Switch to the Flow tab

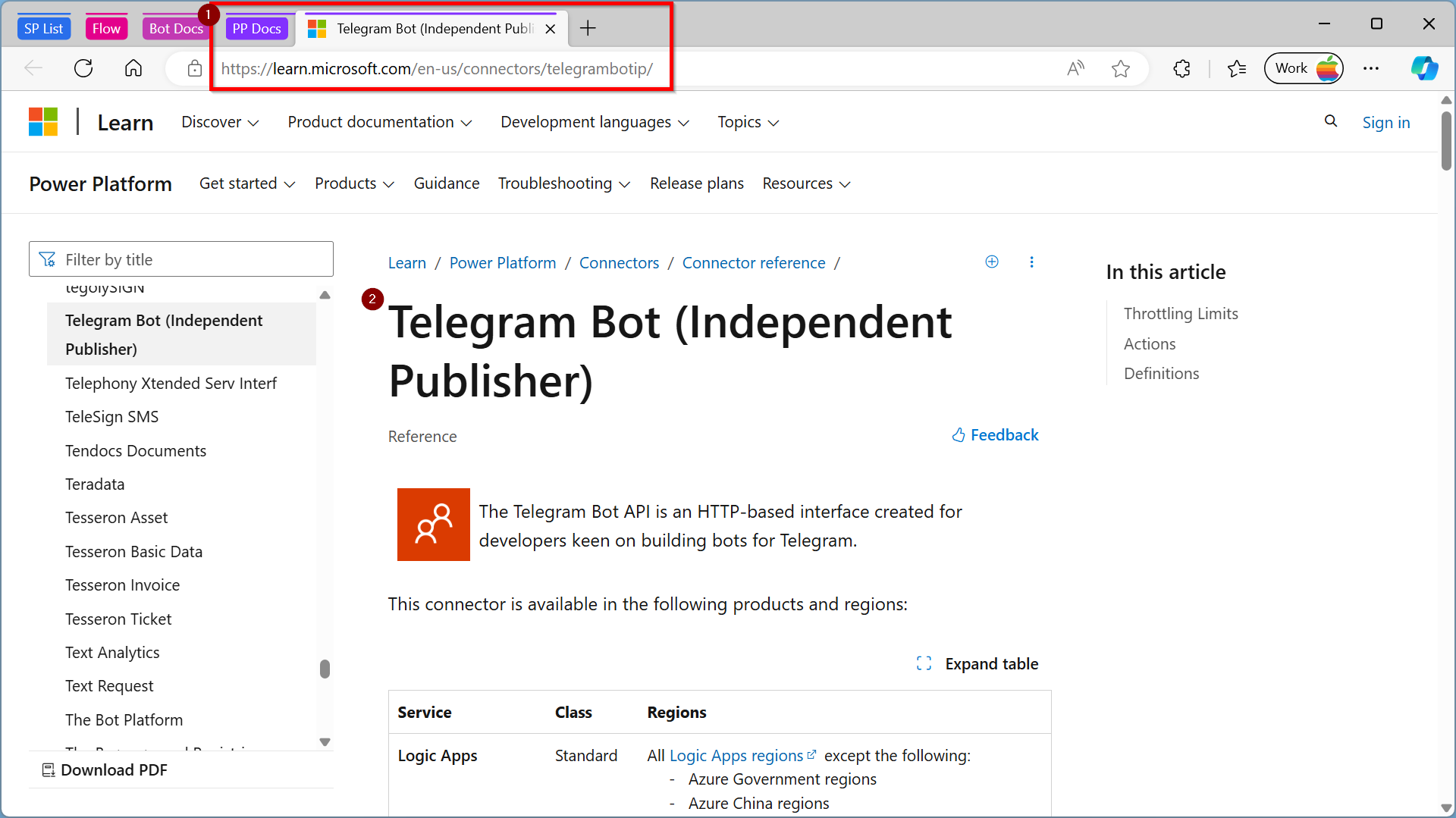tap(106, 29)
